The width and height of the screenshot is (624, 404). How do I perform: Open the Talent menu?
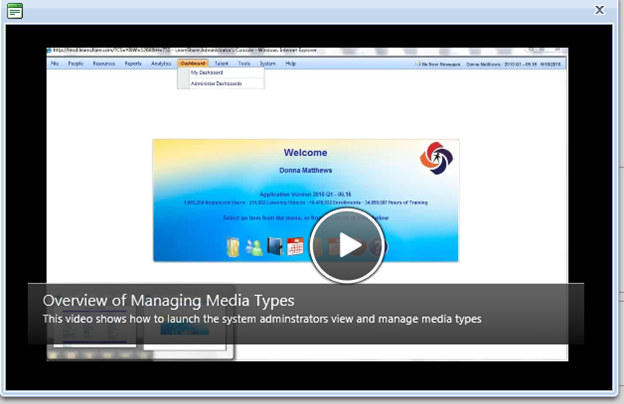tap(221, 63)
